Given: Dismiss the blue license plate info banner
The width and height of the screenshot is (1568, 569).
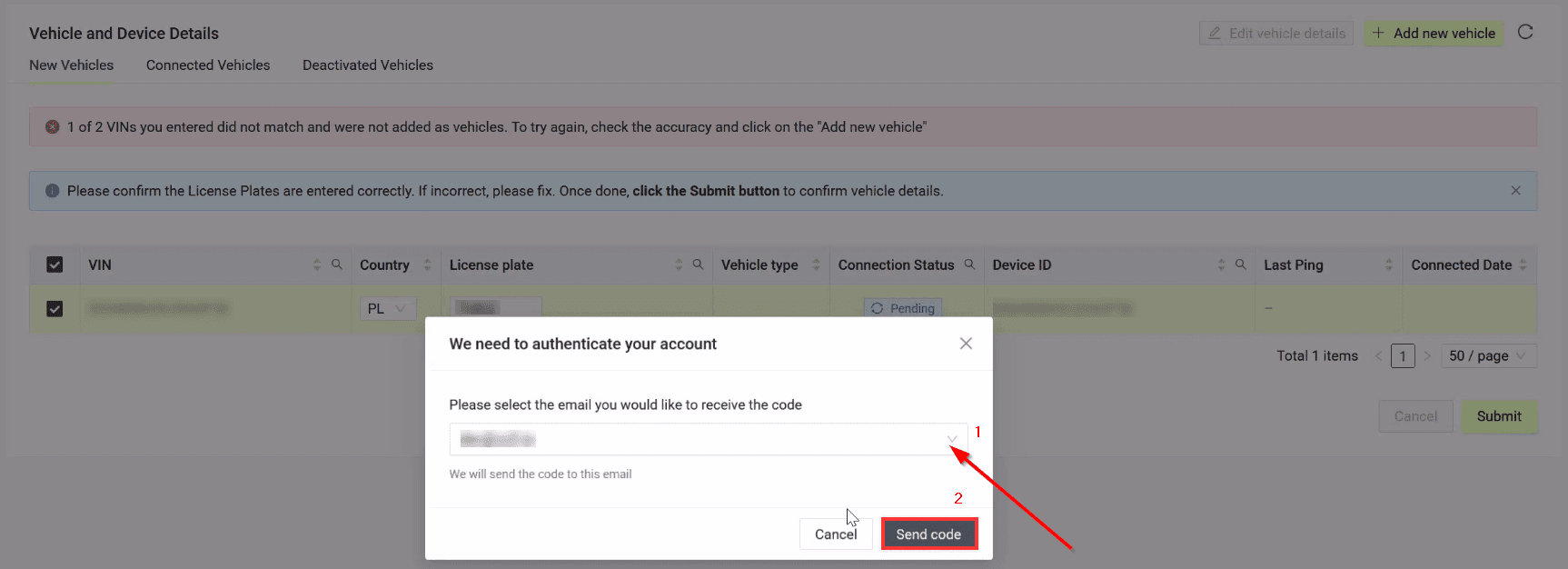Looking at the screenshot, I should click(x=1515, y=191).
